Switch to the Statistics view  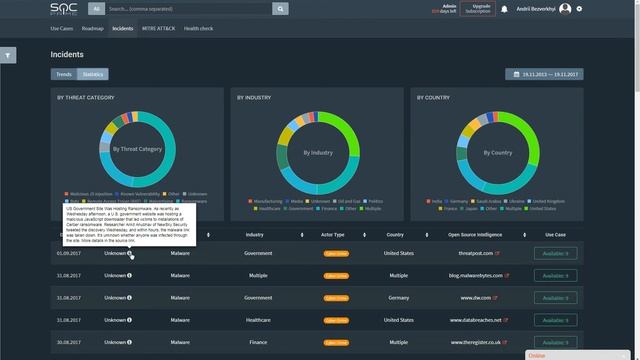(93, 74)
